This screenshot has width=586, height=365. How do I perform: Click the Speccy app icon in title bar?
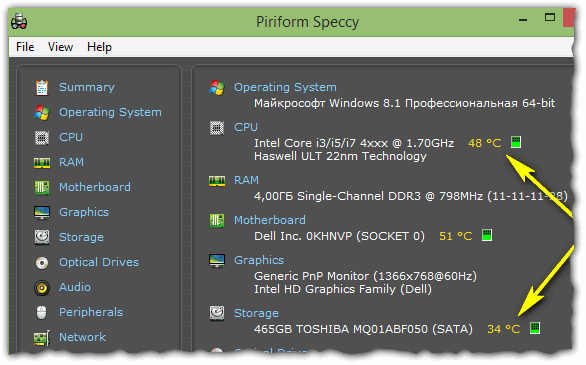(x=19, y=22)
